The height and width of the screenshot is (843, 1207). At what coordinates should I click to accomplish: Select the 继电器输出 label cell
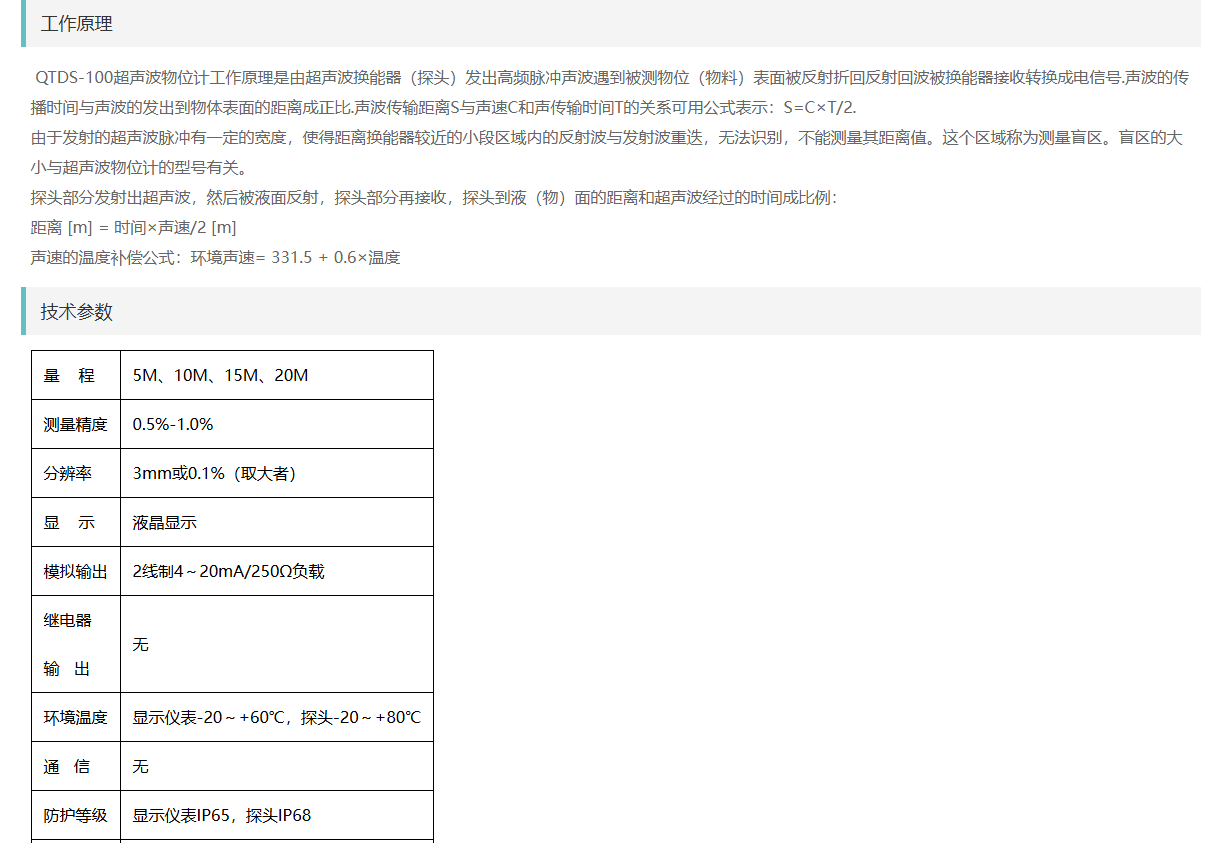(68, 644)
